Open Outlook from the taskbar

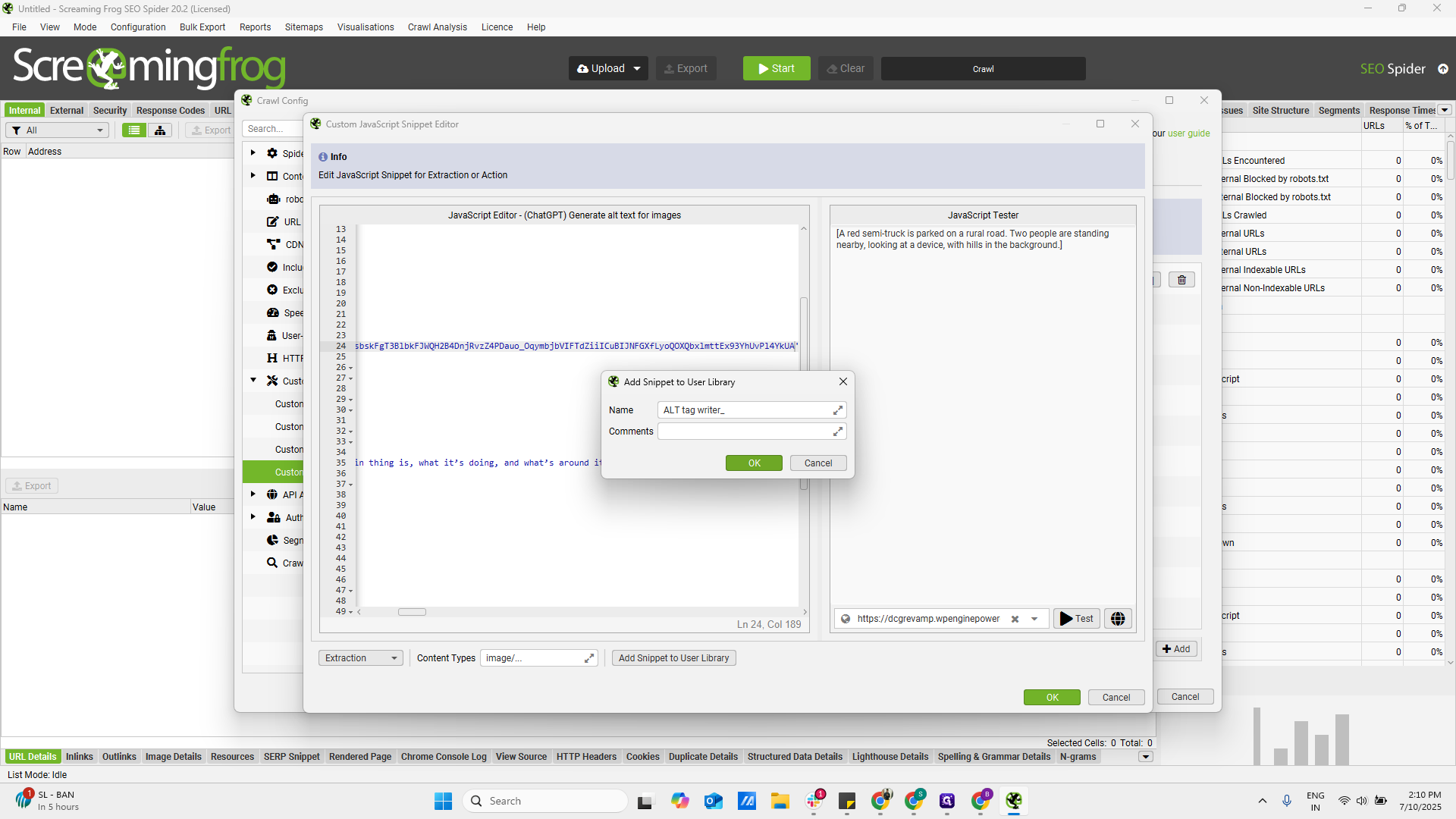[x=713, y=801]
